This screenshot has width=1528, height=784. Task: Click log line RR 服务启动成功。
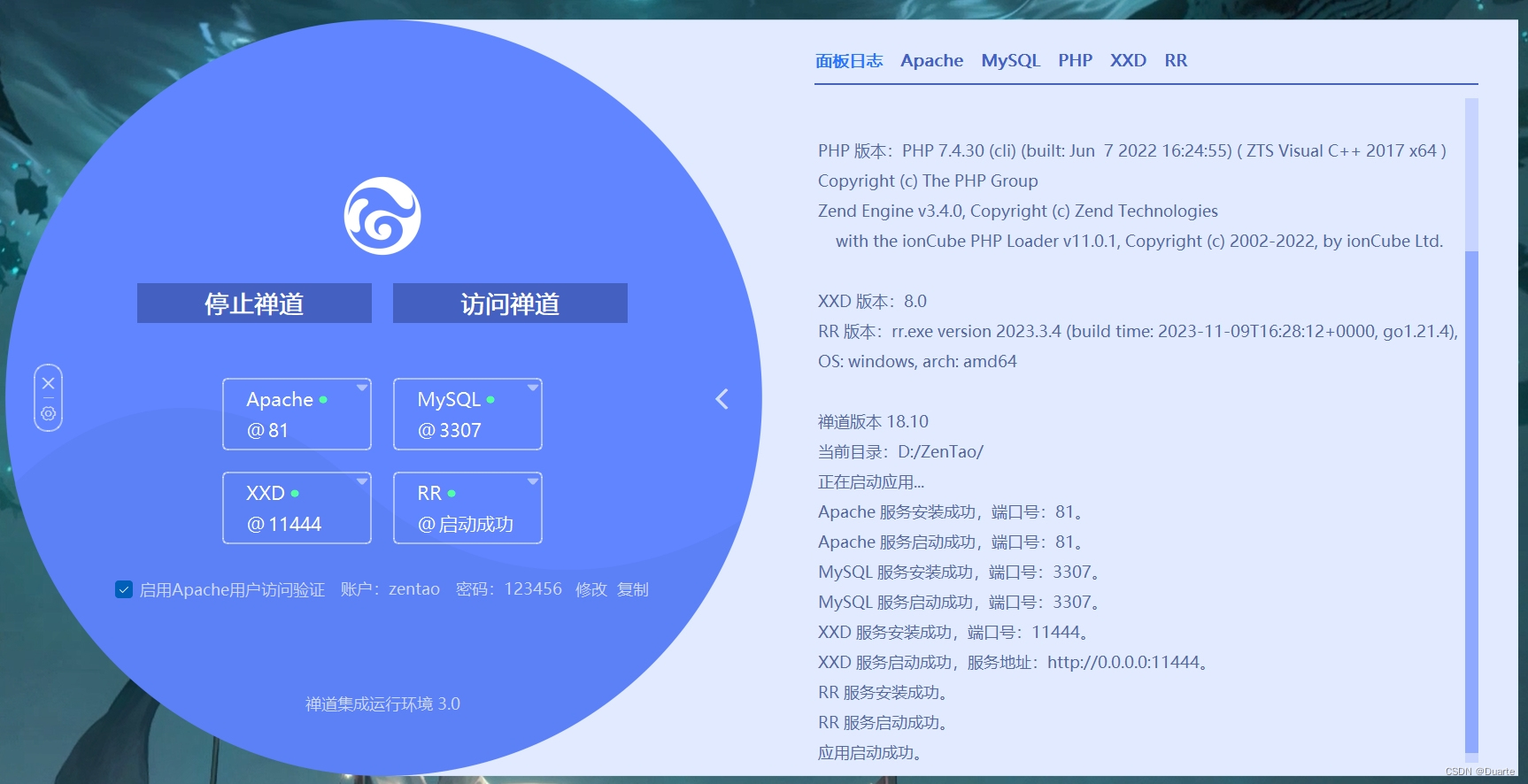884,722
